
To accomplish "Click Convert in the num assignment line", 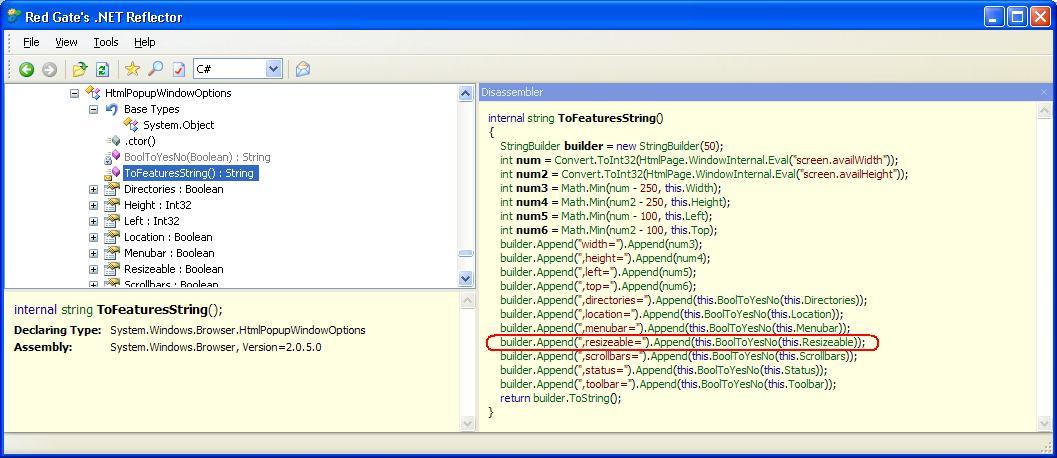I will (573, 160).
